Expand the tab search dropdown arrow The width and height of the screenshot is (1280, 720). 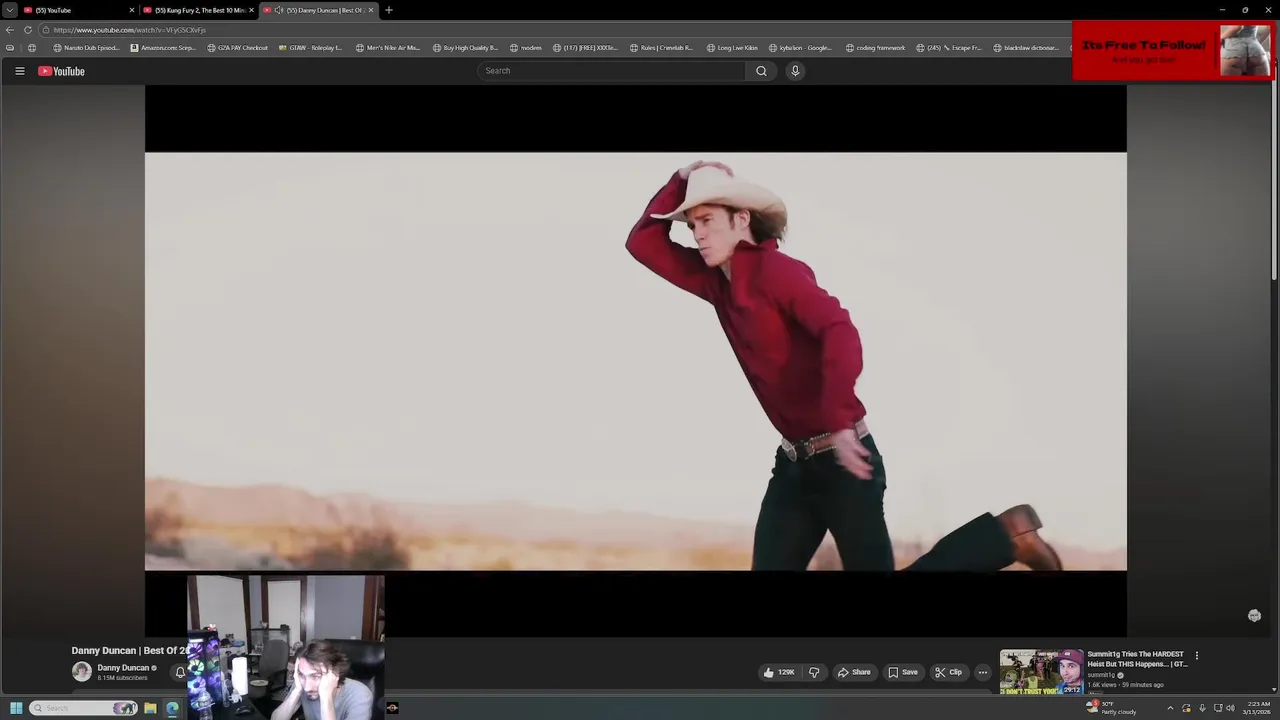[9, 10]
